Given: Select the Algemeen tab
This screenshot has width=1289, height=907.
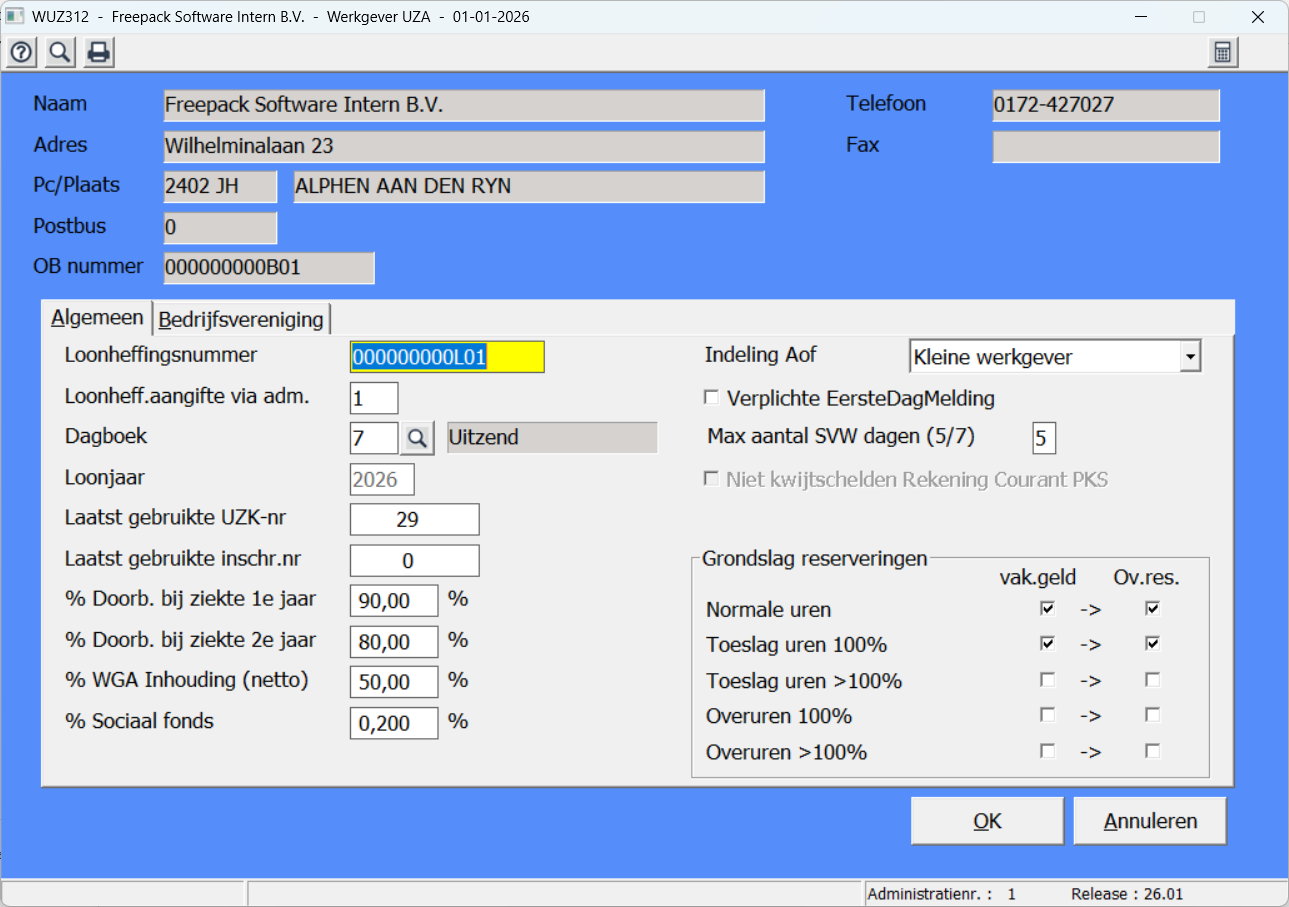Looking at the screenshot, I should (x=97, y=318).
